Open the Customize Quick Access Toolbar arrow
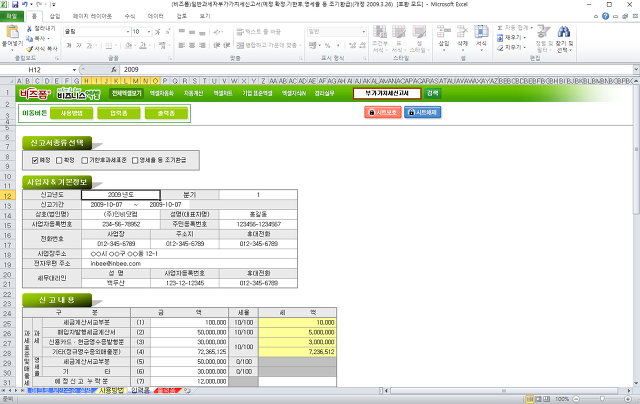The height and width of the screenshot is (404, 640). pos(53,4)
